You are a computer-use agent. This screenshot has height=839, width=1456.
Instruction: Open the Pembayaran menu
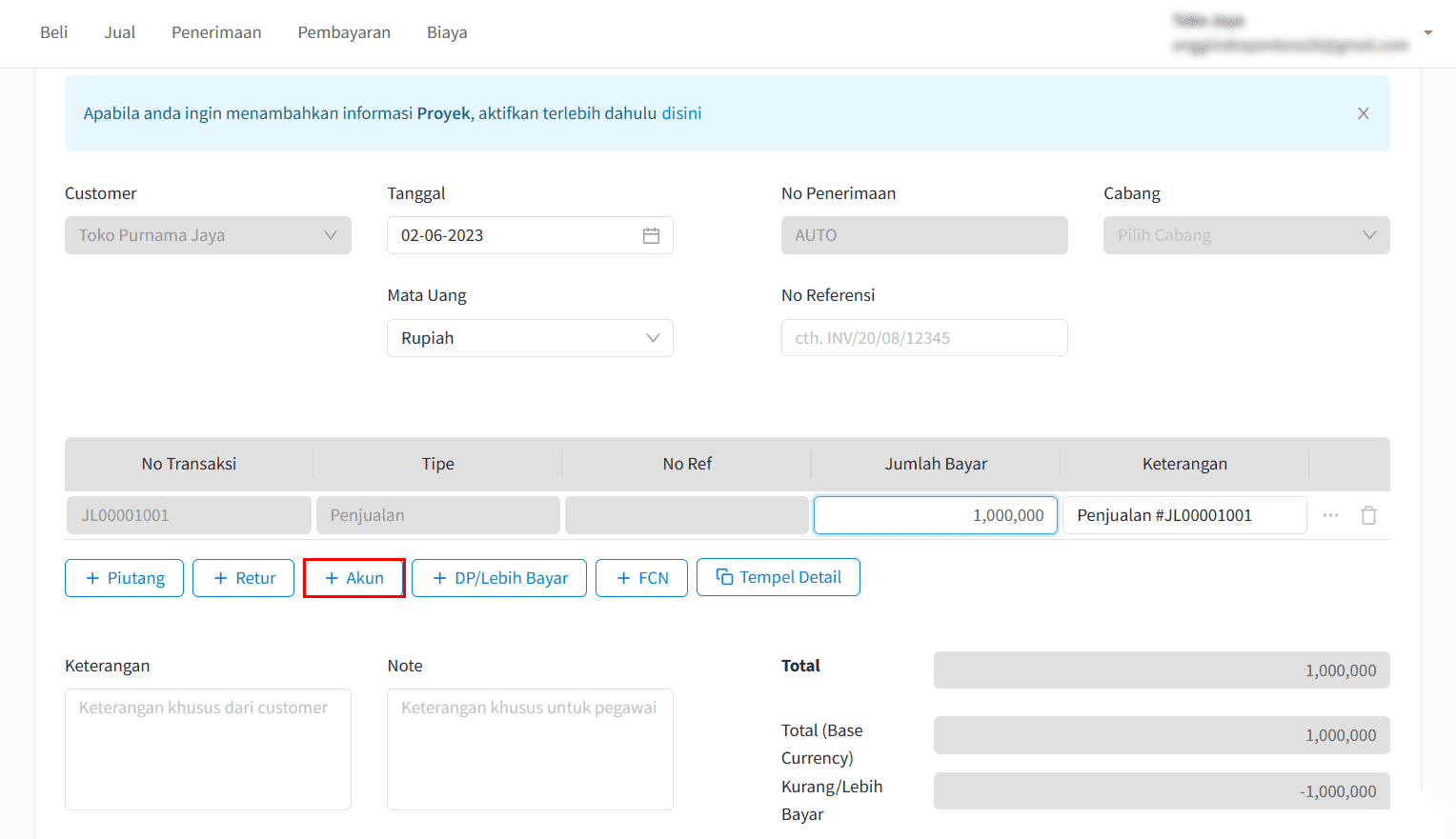point(344,32)
